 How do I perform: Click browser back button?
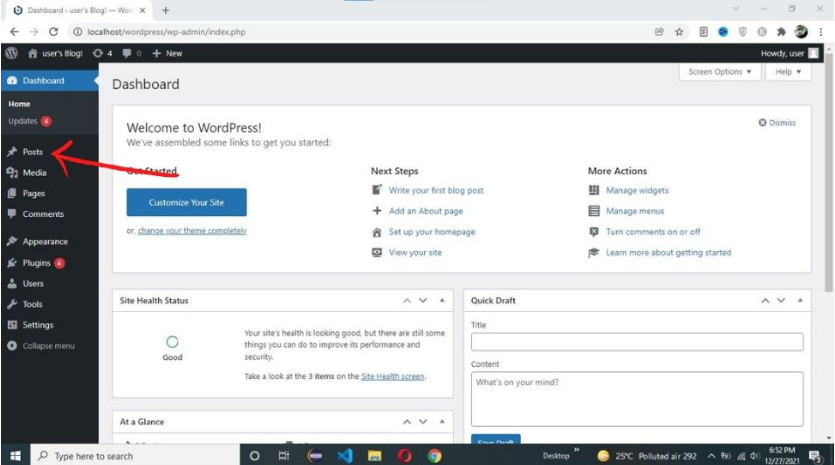(14, 32)
